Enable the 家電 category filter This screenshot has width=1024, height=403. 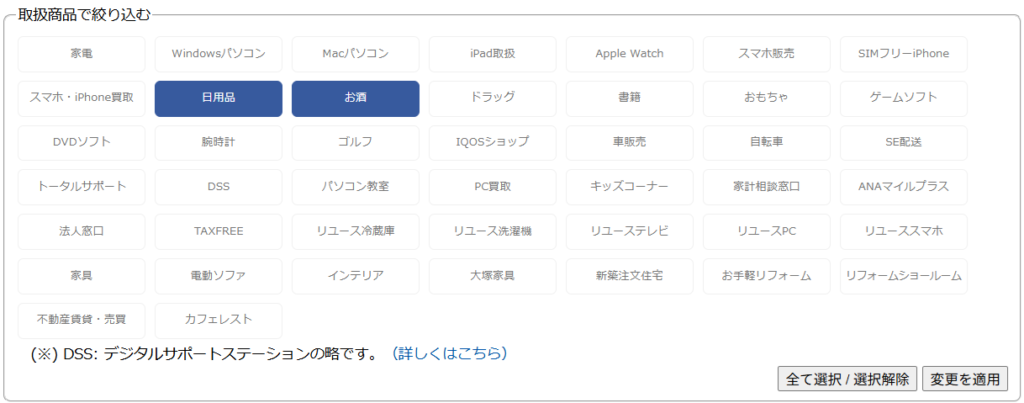click(x=81, y=54)
